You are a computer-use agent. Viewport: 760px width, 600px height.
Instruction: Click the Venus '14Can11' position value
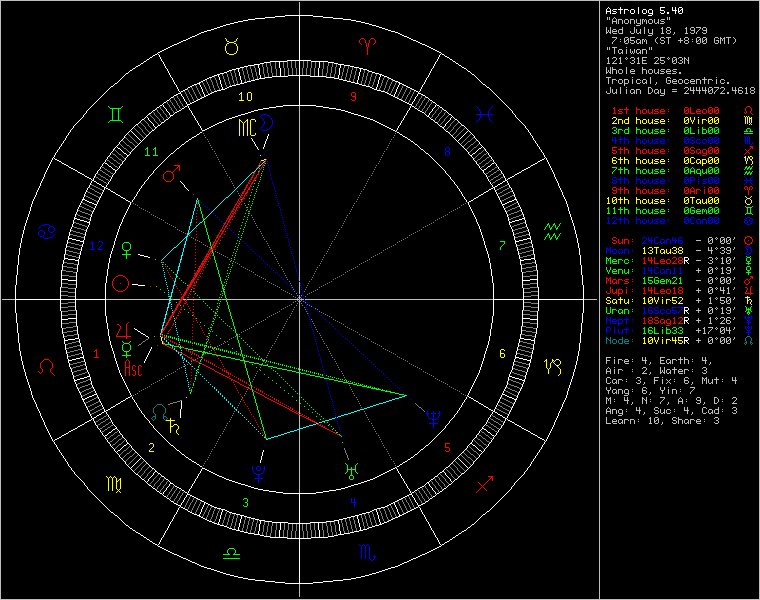(663, 271)
